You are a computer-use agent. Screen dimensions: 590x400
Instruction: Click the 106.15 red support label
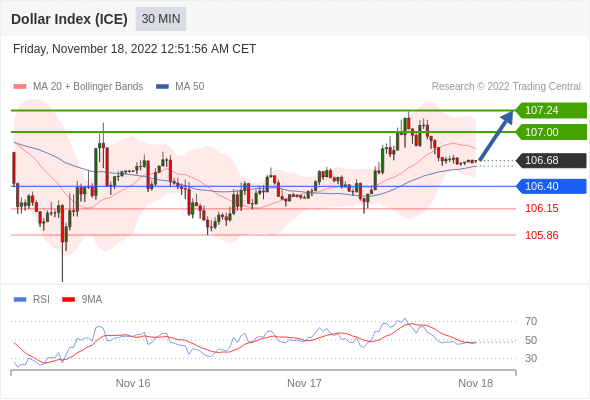coord(541,208)
